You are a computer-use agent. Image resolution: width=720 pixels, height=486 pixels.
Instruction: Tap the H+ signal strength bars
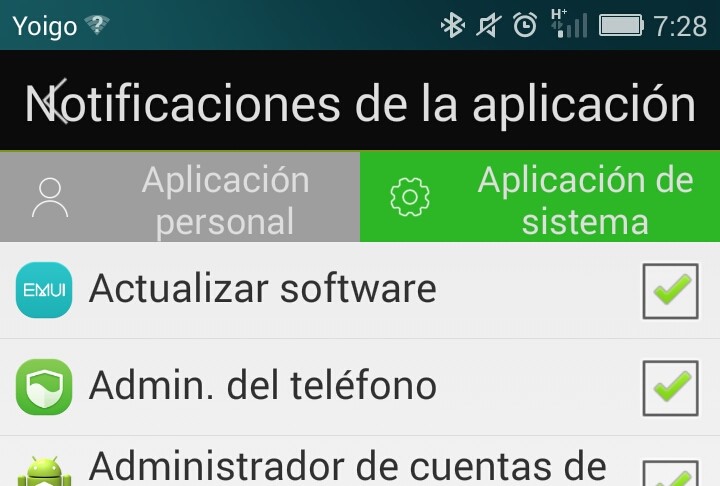(569, 24)
